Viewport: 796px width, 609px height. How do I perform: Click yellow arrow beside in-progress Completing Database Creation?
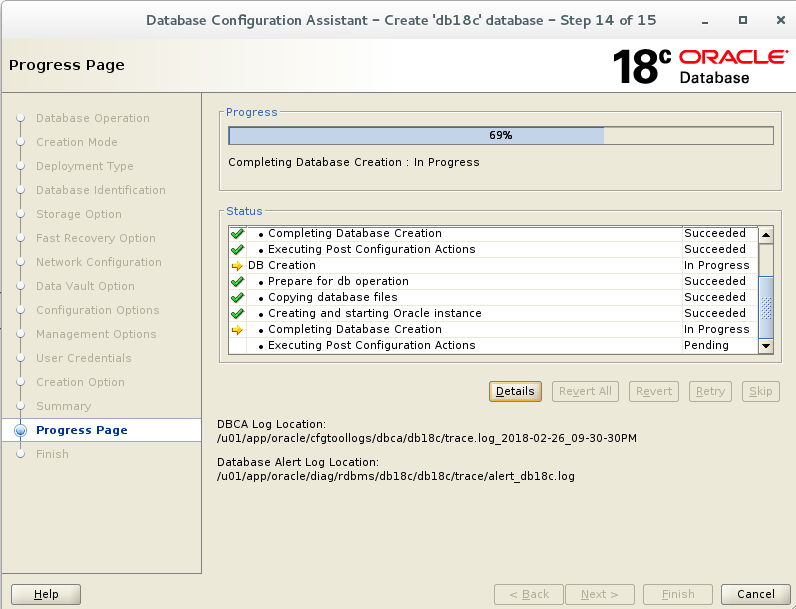click(x=237, y=330)
